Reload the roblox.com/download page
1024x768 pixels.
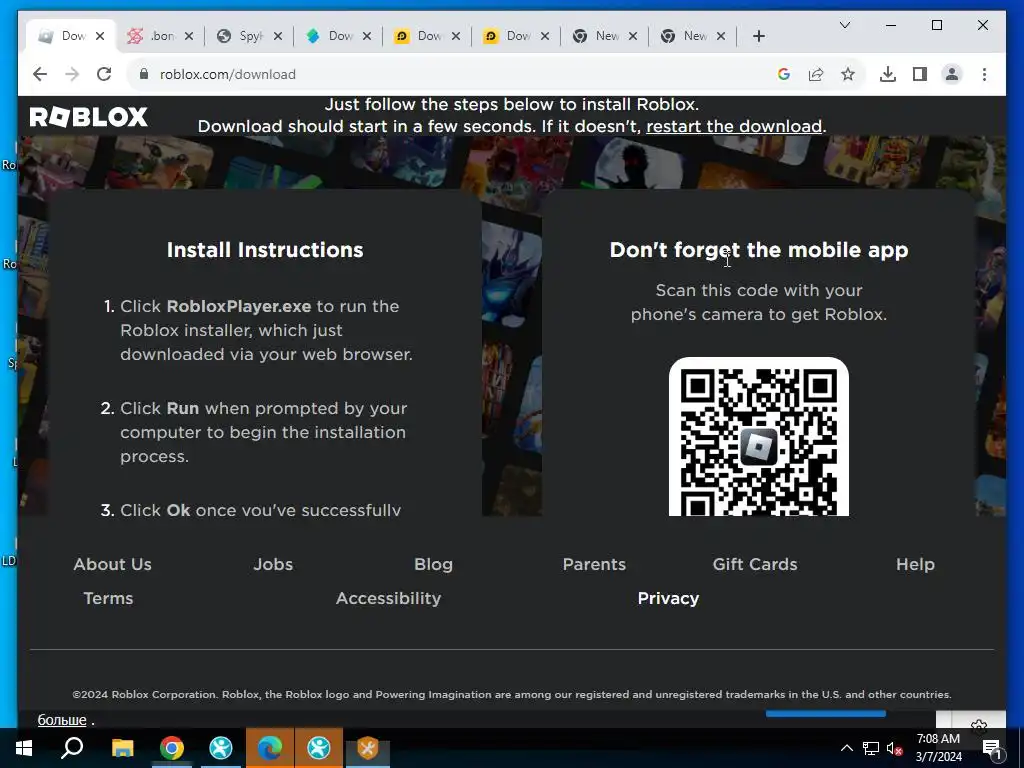point(104,74)
